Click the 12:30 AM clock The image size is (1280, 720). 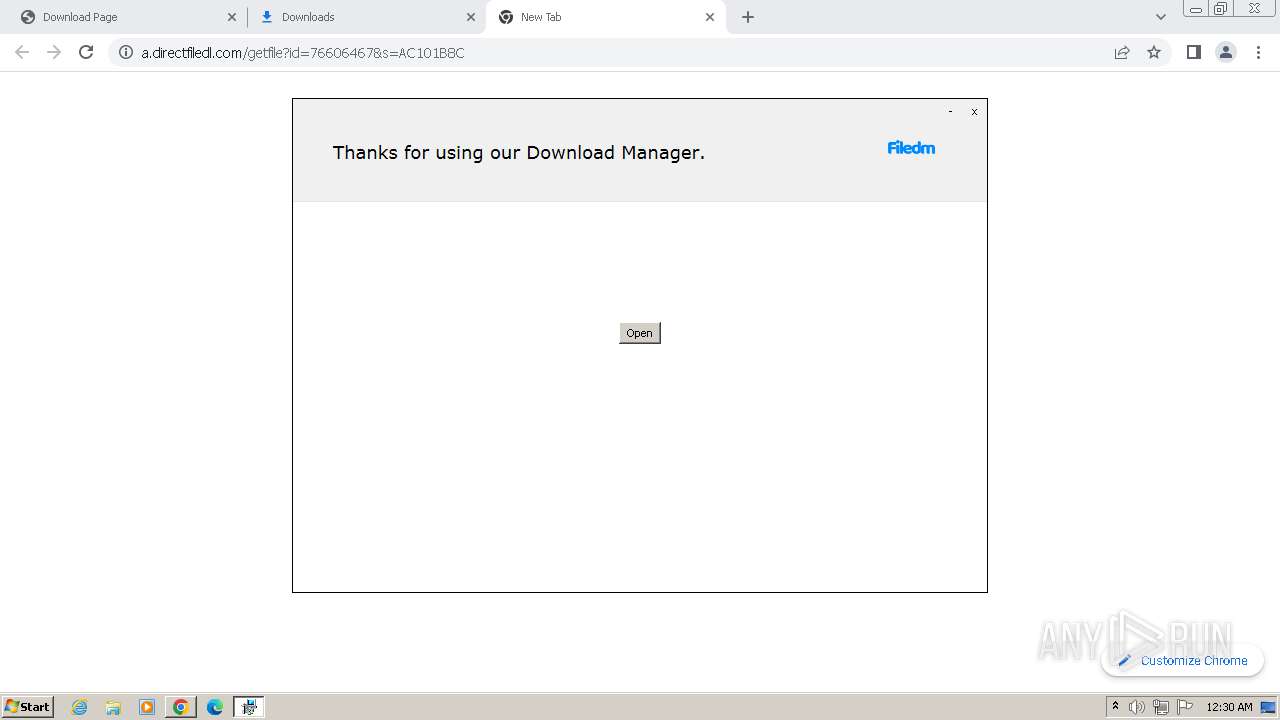[1229, 707]
